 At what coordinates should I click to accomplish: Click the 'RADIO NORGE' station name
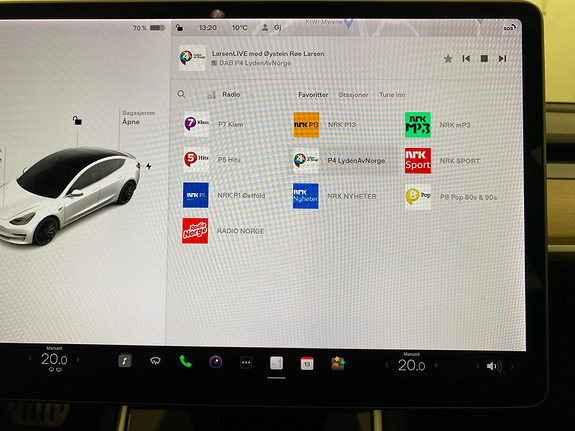240,231
